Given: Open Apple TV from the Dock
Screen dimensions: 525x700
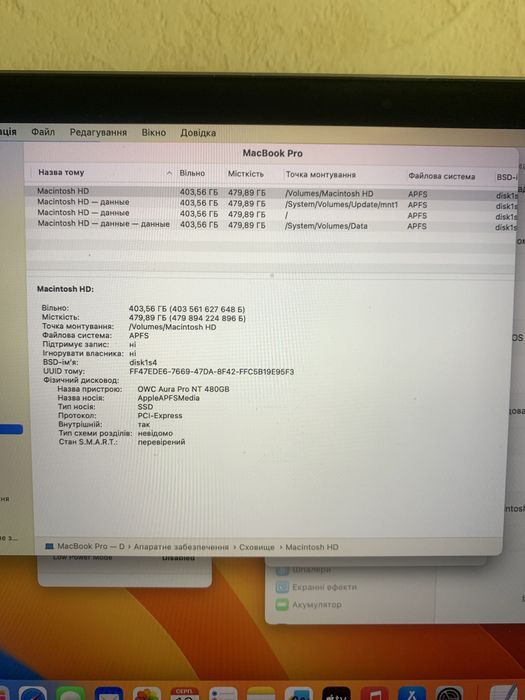Looking at the screenshot, I should [336, 694].
